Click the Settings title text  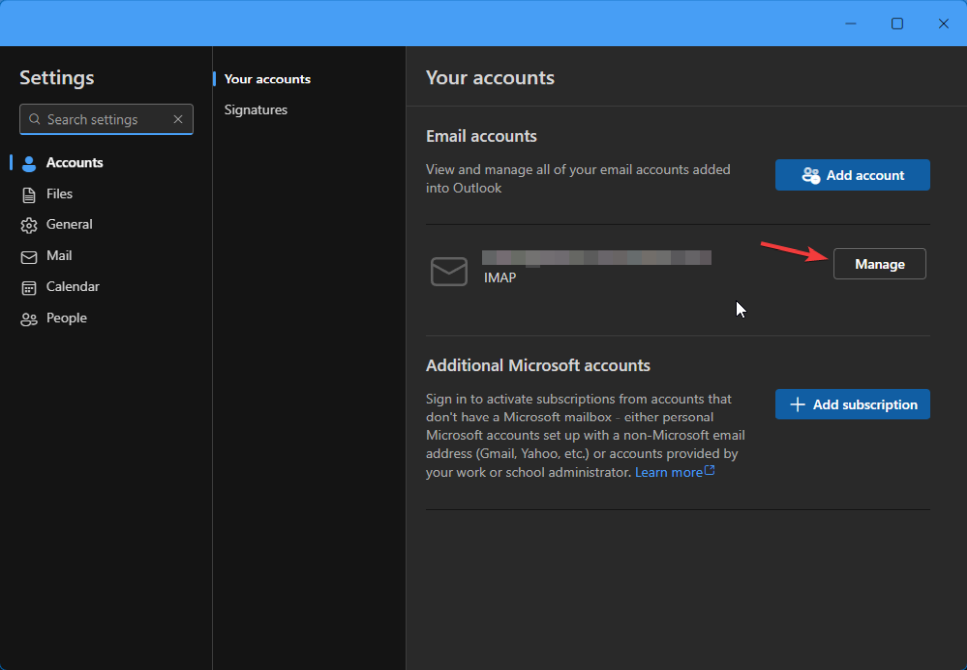pyautogui.click(x=57, y=78)
